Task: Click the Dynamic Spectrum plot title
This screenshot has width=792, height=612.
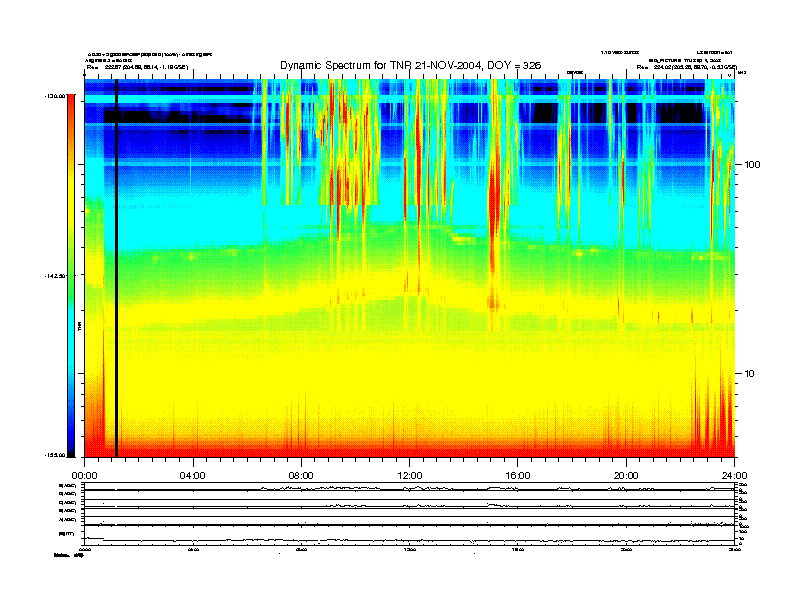Action: (410, 65)
